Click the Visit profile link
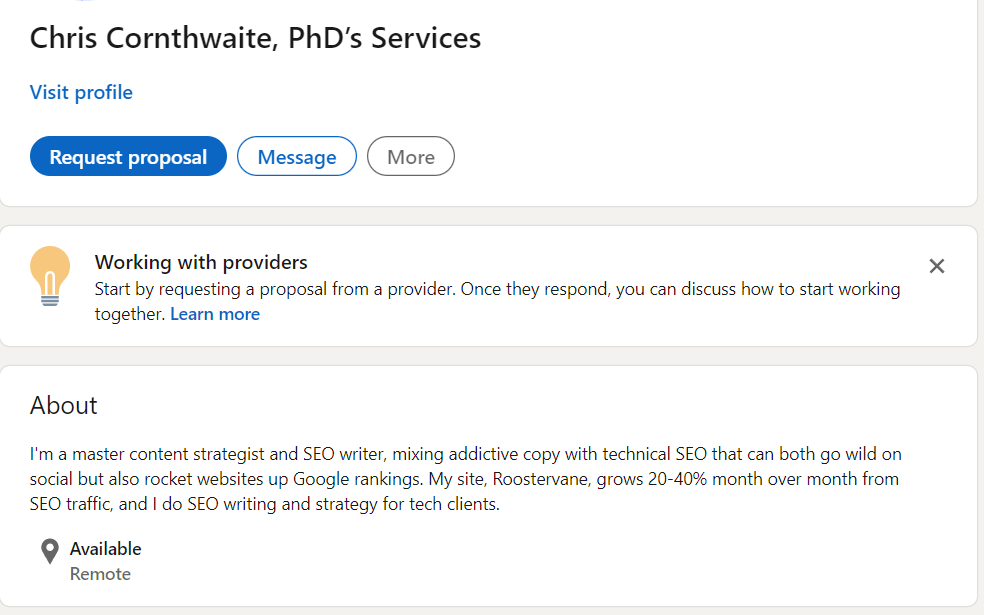 pyautogui.click(x=81, y=93)
